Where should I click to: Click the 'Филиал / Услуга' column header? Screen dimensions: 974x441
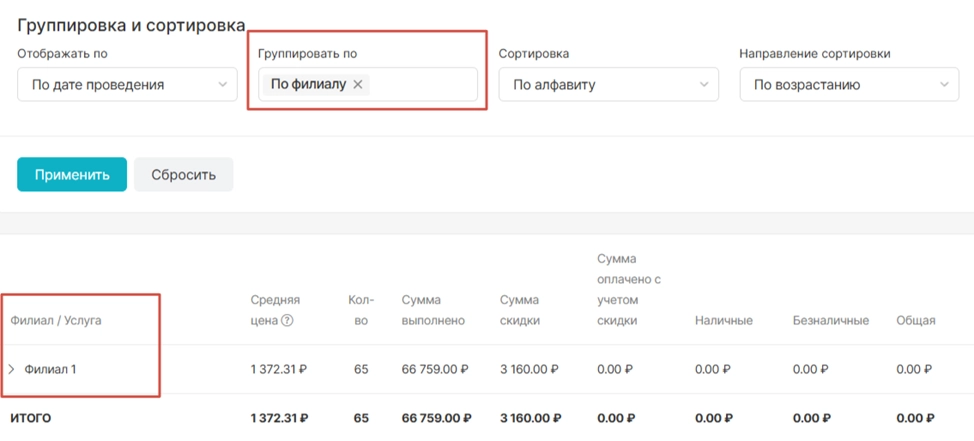(x=56, y=321)
